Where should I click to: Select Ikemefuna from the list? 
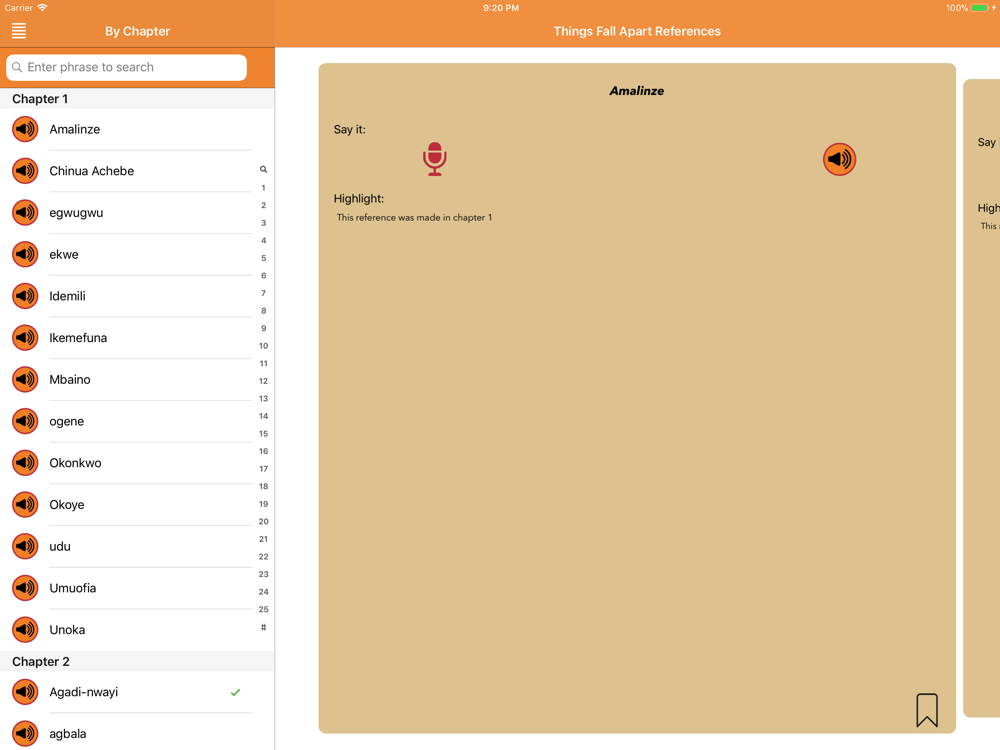coord(137,337)
